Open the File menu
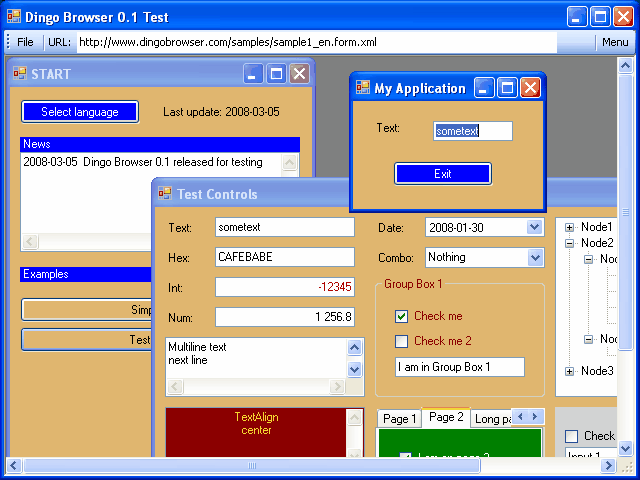 tap(25, 42)
